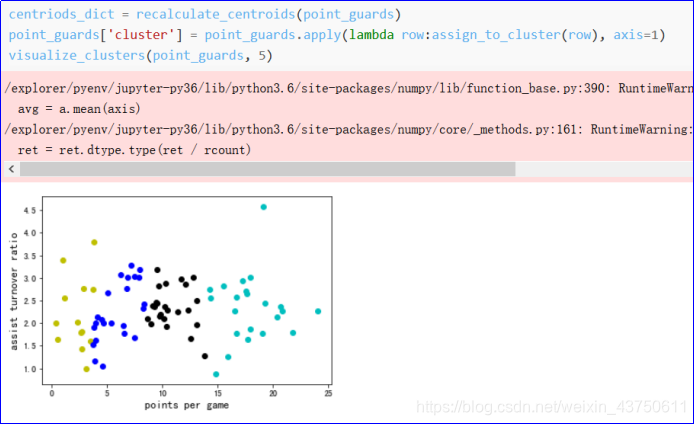Click the 'assist turnover ratio' axis label
Image resolution: width=695 pixels, height=425 pixels.
click(14, 291)
